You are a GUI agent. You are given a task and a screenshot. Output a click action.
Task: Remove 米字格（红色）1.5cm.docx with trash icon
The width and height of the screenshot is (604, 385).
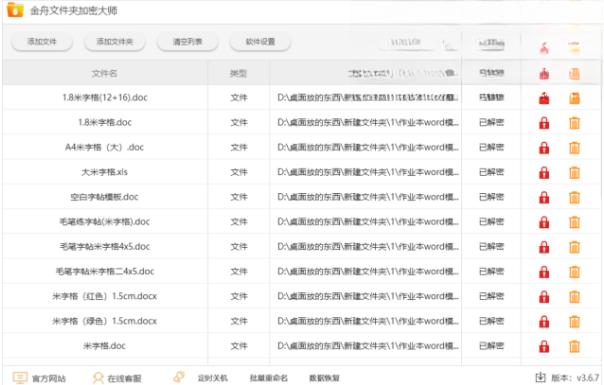point(574,297)
